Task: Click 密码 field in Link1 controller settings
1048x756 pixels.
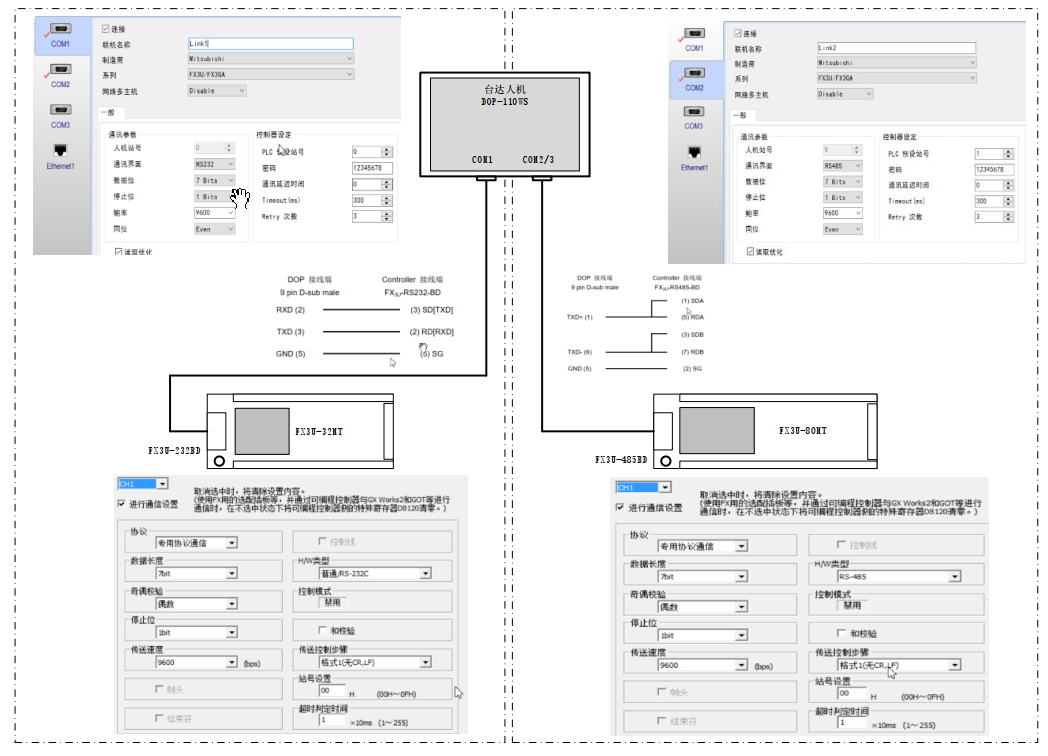Action: tap(372, 168)
